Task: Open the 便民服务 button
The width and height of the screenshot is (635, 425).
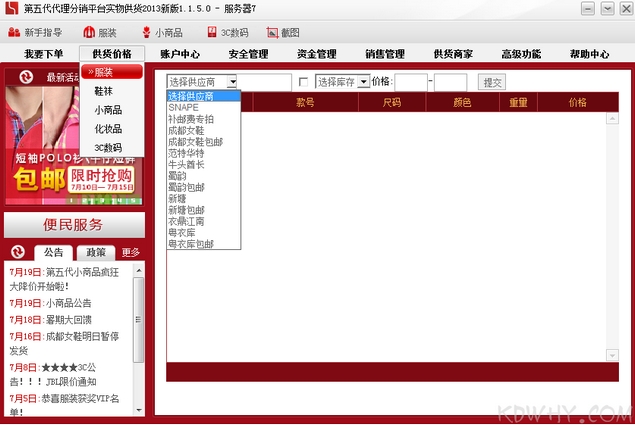Action: pos(73,224)
